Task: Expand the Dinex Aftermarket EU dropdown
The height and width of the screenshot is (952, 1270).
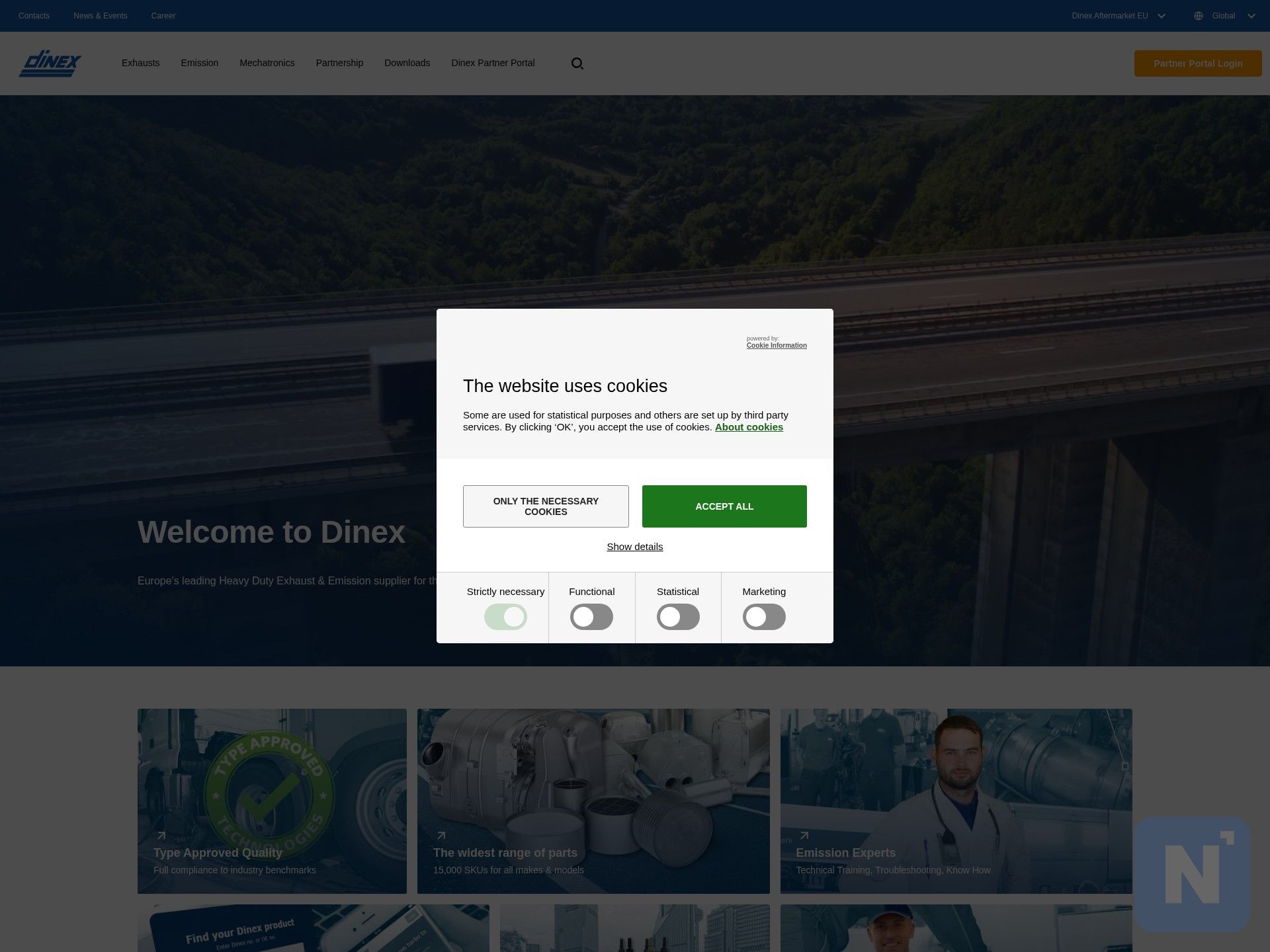Action: click(1119, 16)
